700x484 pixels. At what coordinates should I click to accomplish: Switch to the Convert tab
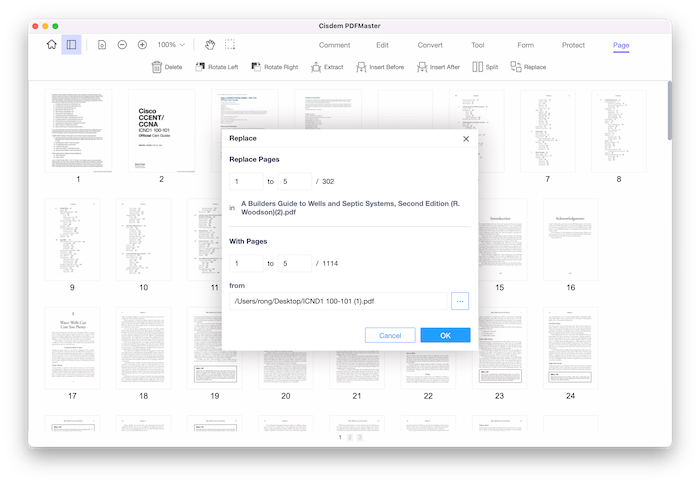tap(430, 45)
